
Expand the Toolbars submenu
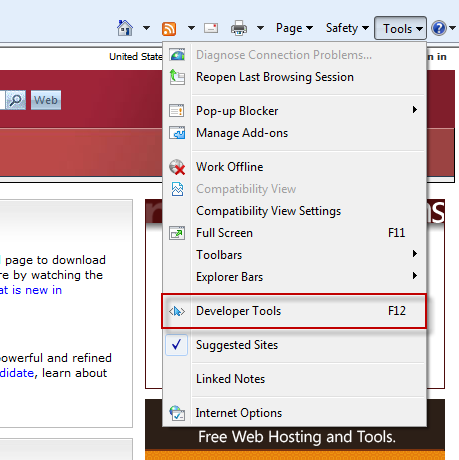[x=294, y=255]
